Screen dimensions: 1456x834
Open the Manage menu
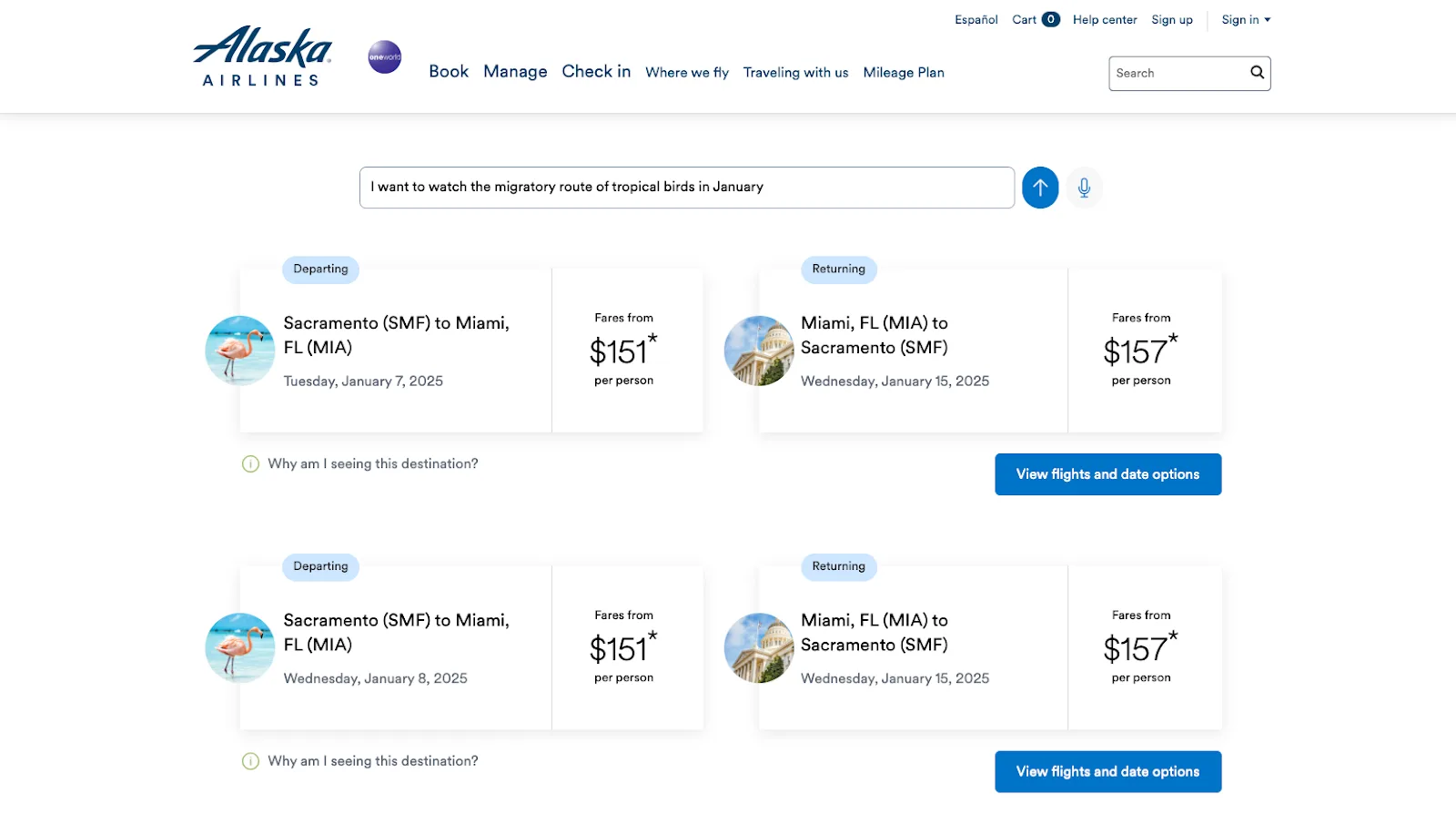pos(515,72)
